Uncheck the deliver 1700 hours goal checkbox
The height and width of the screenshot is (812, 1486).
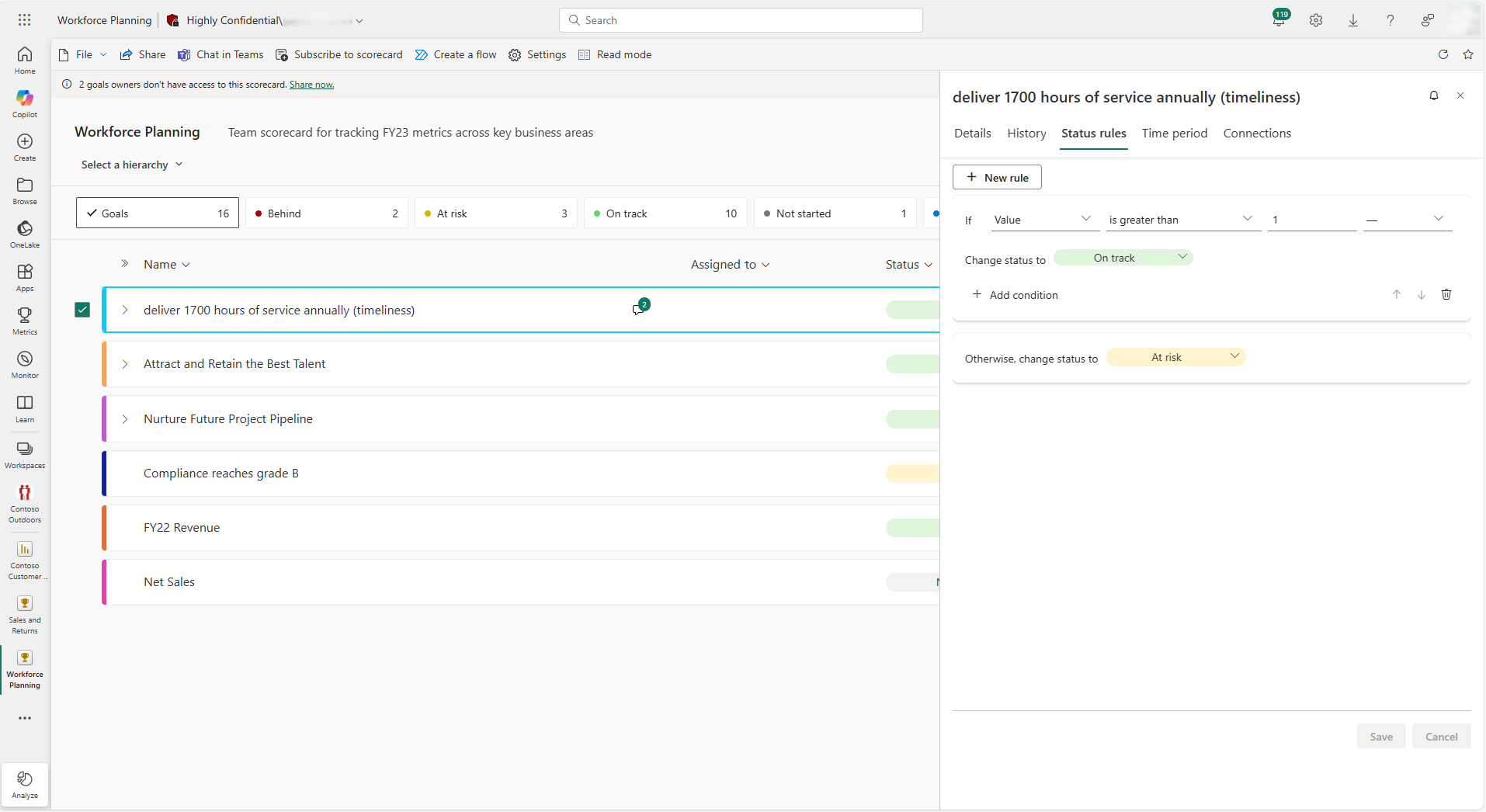(82, 310)
